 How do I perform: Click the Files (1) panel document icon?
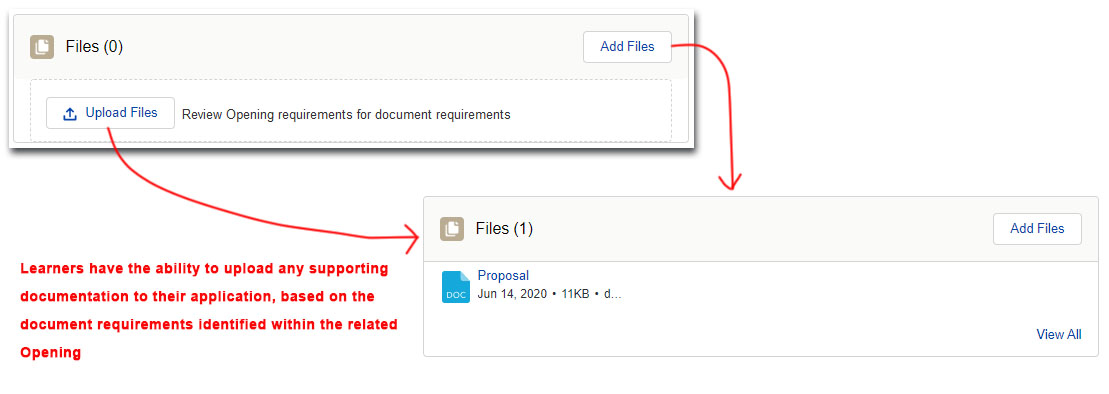452,228
